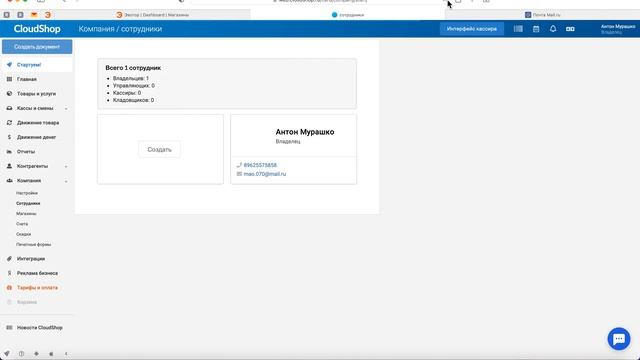Open Магазины submenu item
640x360 pixels.
pos(26,213)
